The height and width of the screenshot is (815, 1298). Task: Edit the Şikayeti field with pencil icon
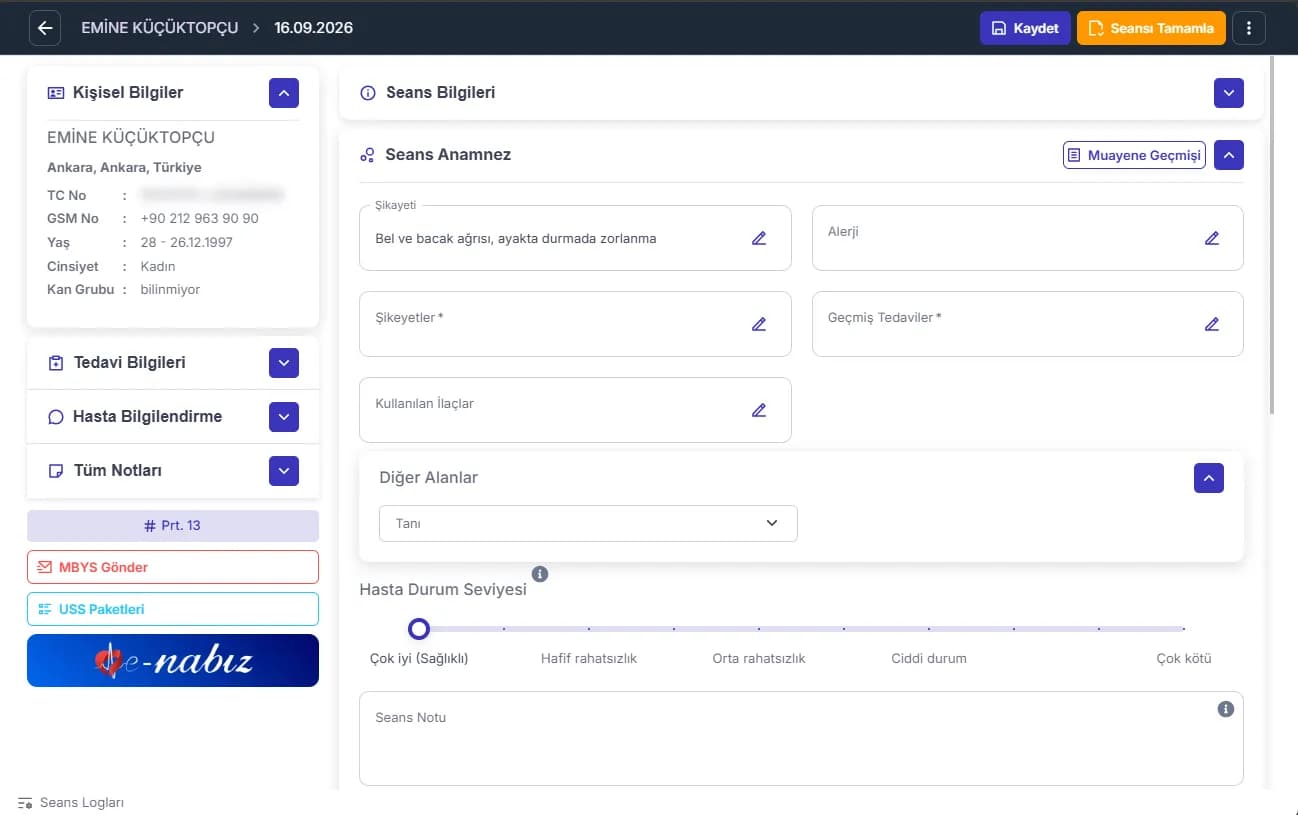pyautogui.click(x=759, y=238)
